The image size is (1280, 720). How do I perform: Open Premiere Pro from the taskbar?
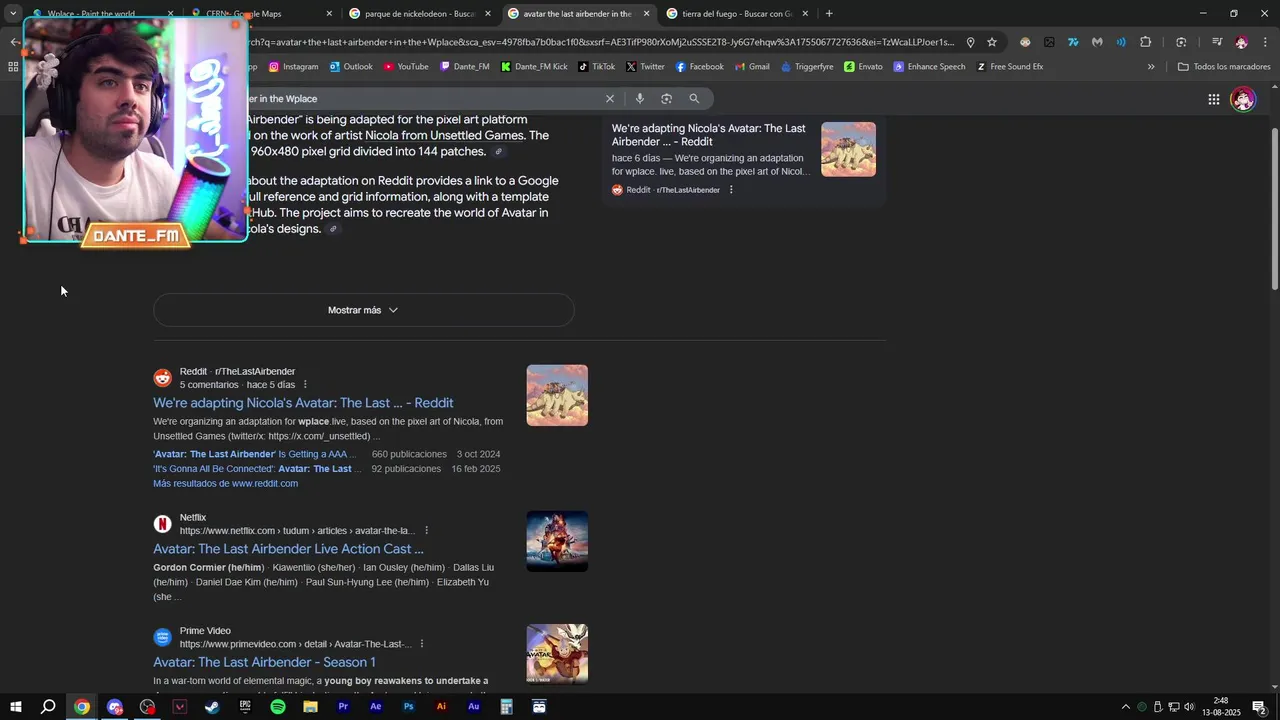tap(343, 707)
